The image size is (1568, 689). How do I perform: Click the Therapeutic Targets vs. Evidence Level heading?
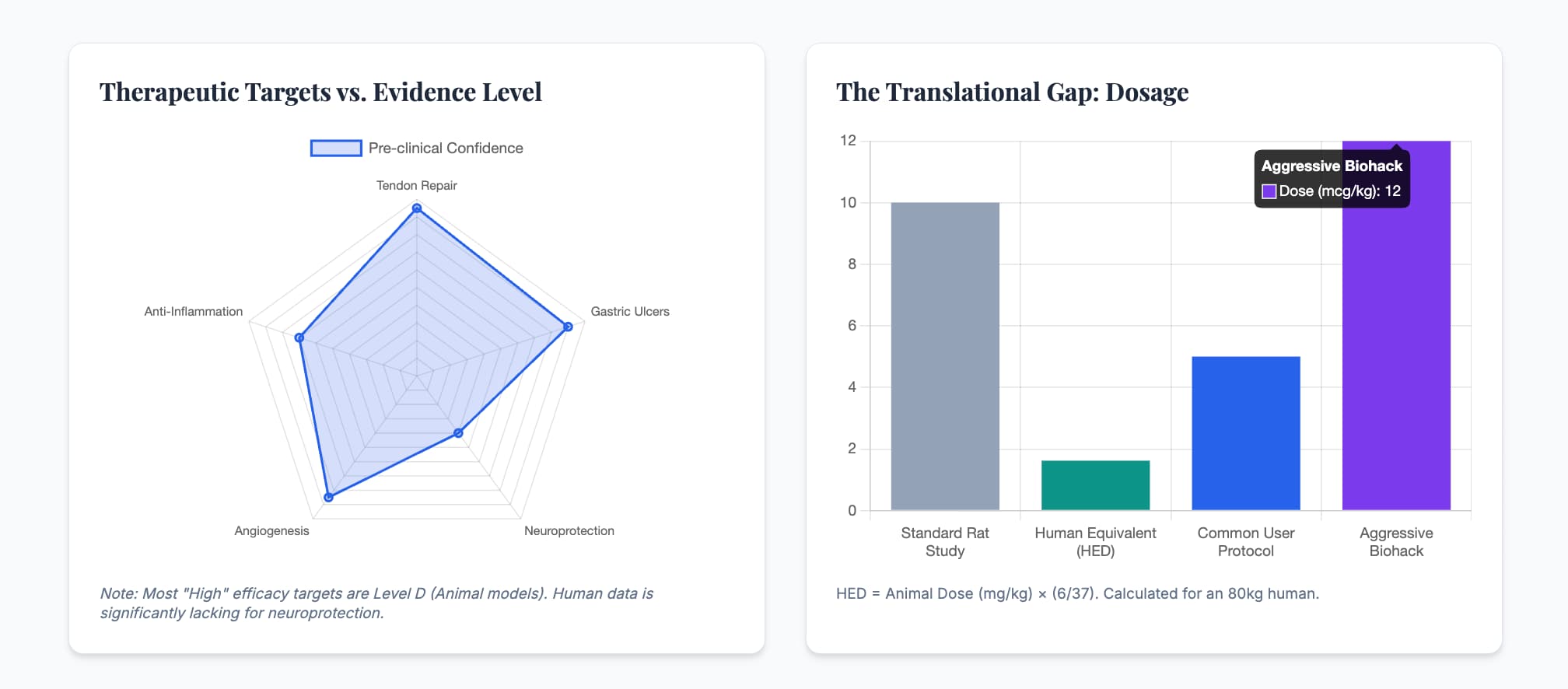click(320, 92)
